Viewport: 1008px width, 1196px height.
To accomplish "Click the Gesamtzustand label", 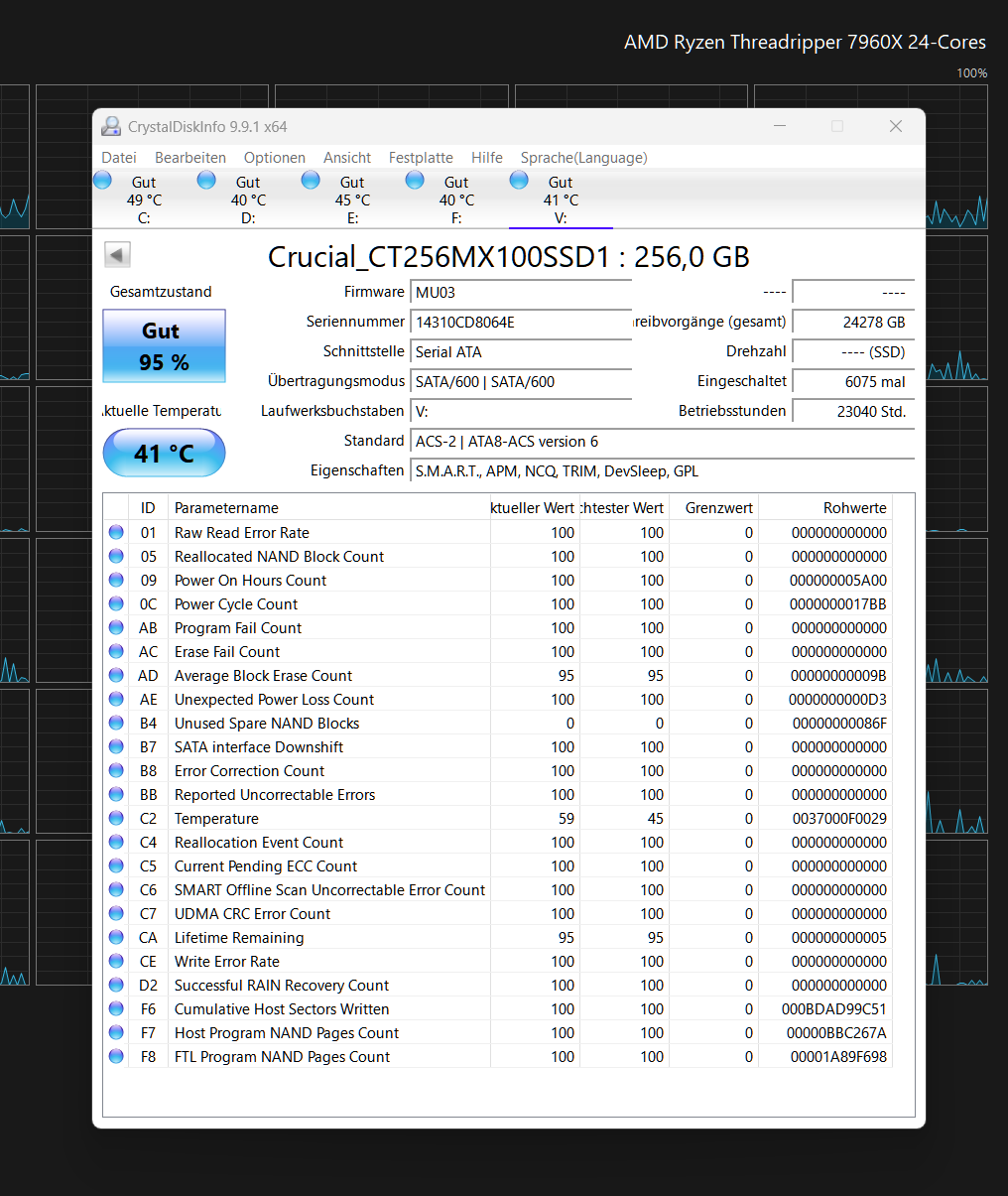I will tap(161, 292).
